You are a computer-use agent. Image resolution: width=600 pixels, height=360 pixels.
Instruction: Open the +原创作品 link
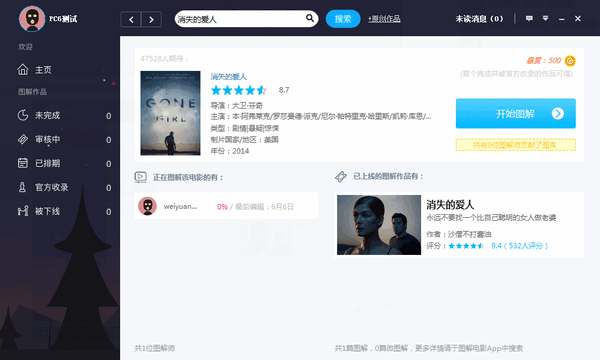[x=384, y=19]
